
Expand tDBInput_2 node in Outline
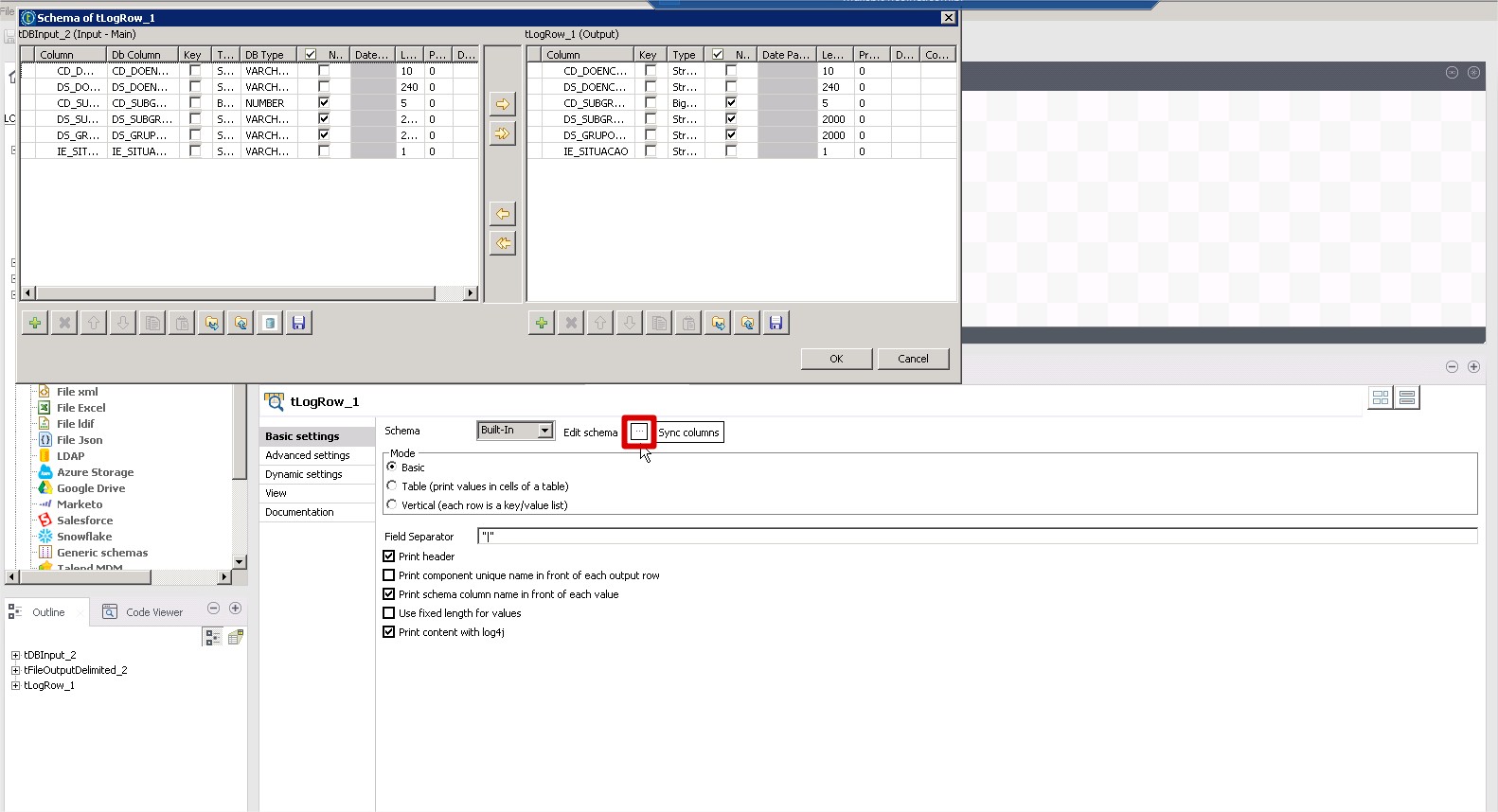pyautogui.click(x=15, y=655)
